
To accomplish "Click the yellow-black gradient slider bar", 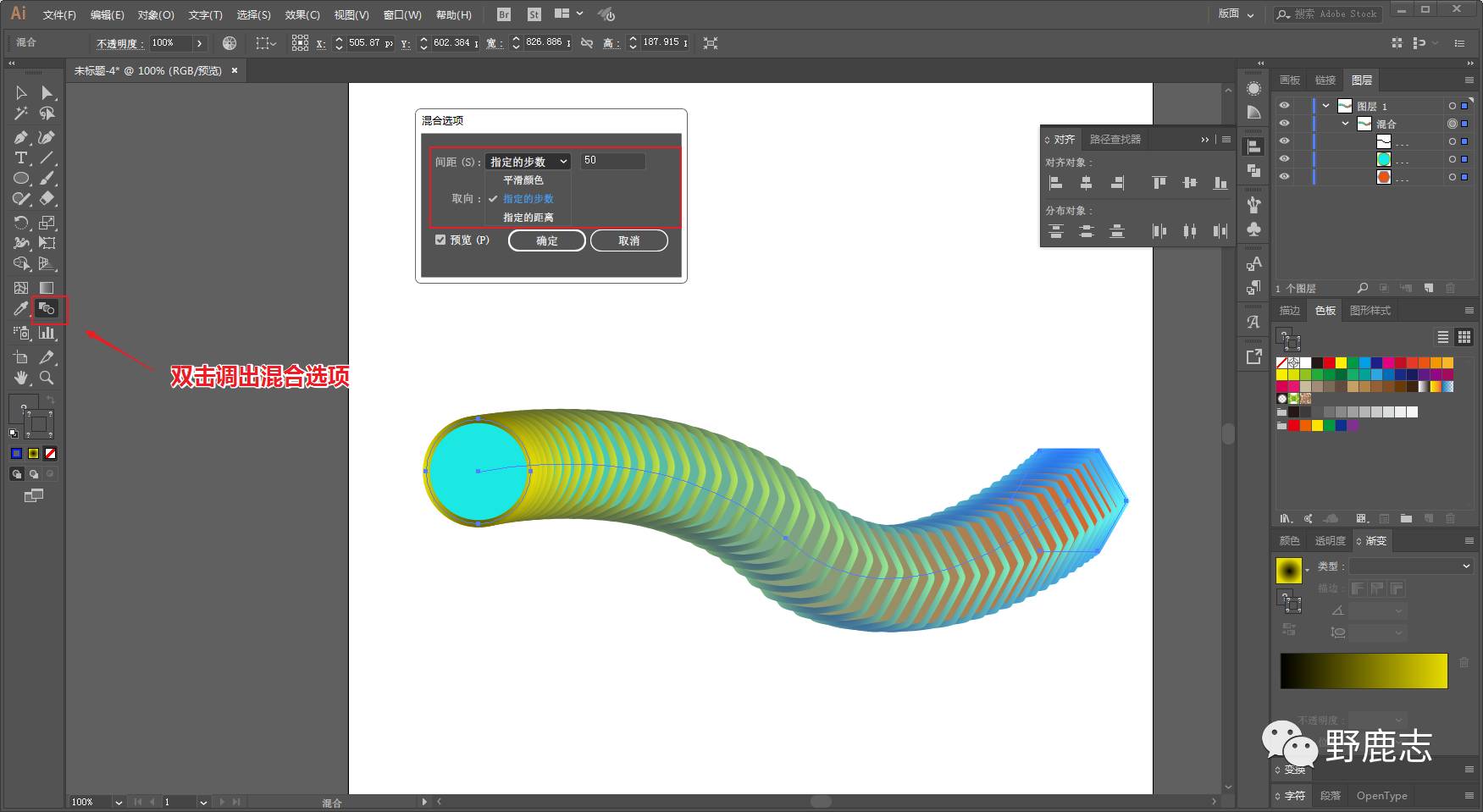I will tap(1363, 671).
